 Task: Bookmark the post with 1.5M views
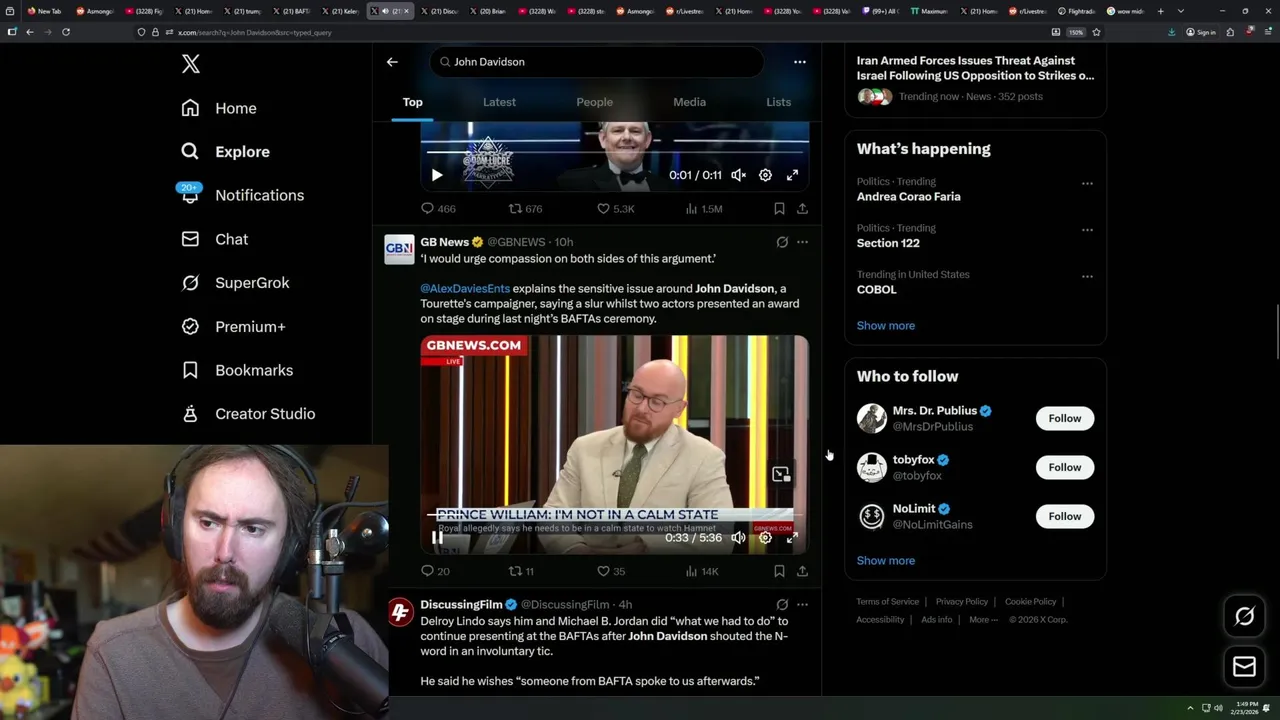pyautogui.click(x=779, y=209)
